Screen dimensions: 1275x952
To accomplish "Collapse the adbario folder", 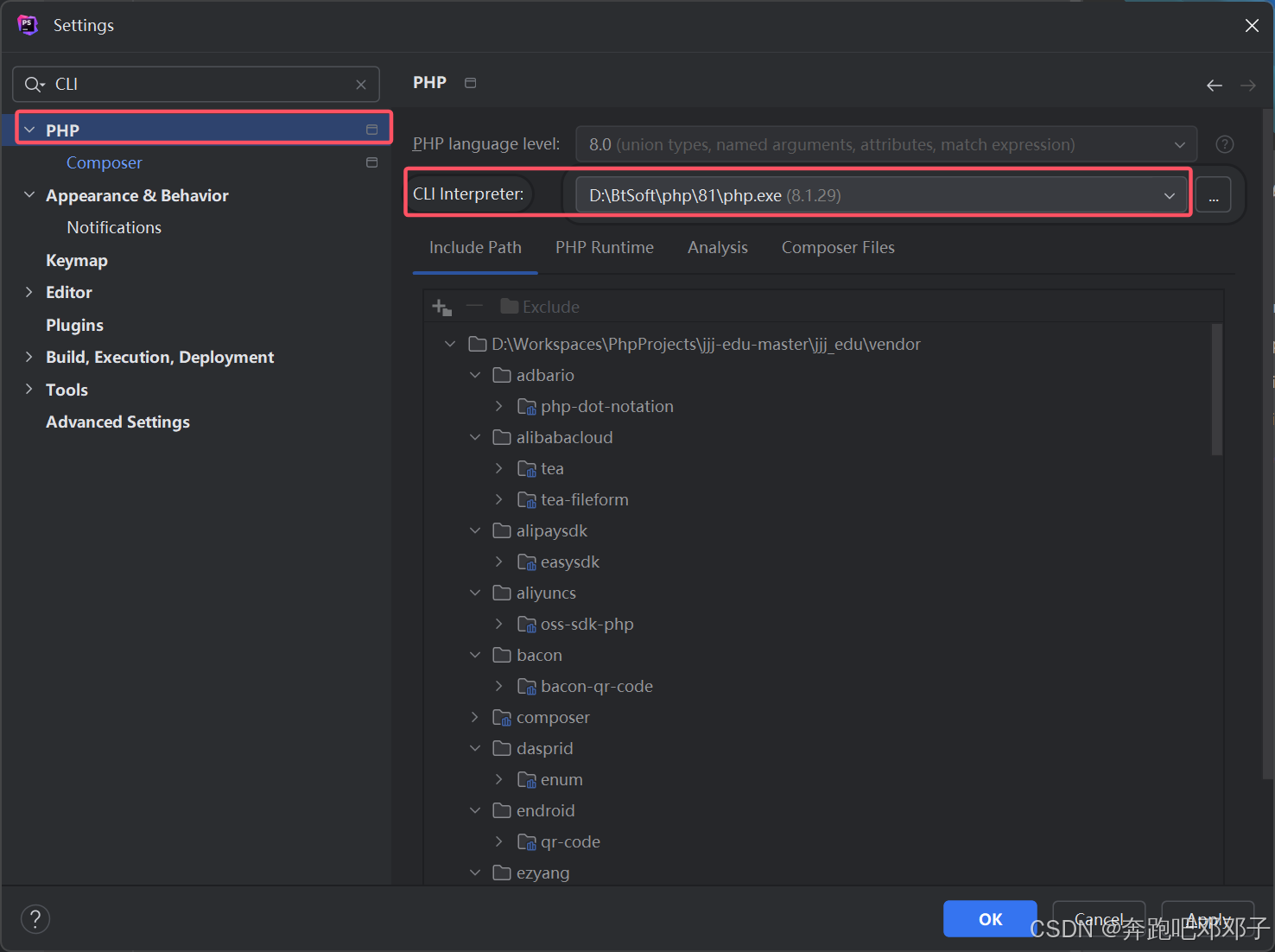I will click(475, 375).
